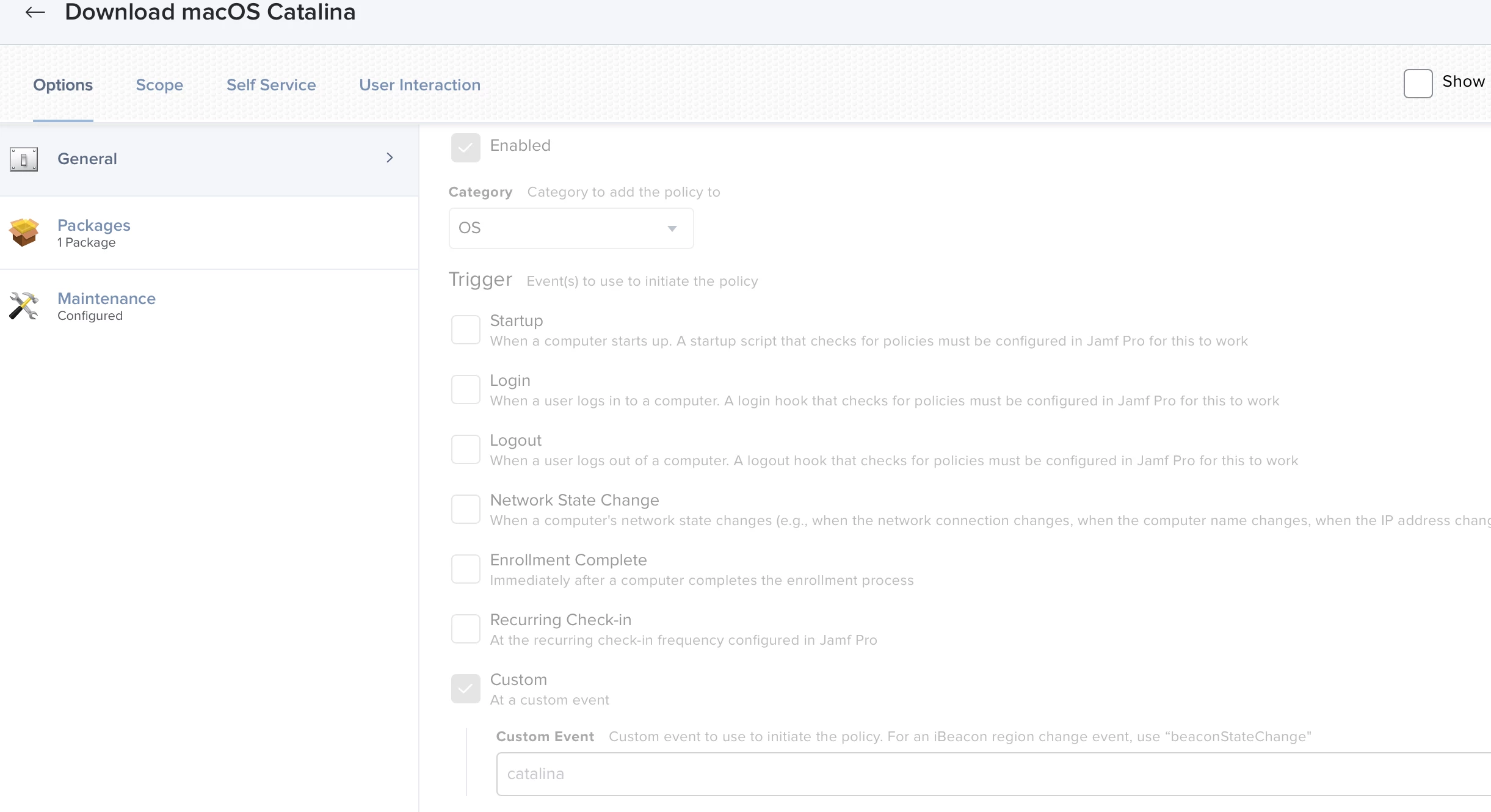Enable the Login trigger checkbox
1491x812 pixels.
[x=465, y=390]
